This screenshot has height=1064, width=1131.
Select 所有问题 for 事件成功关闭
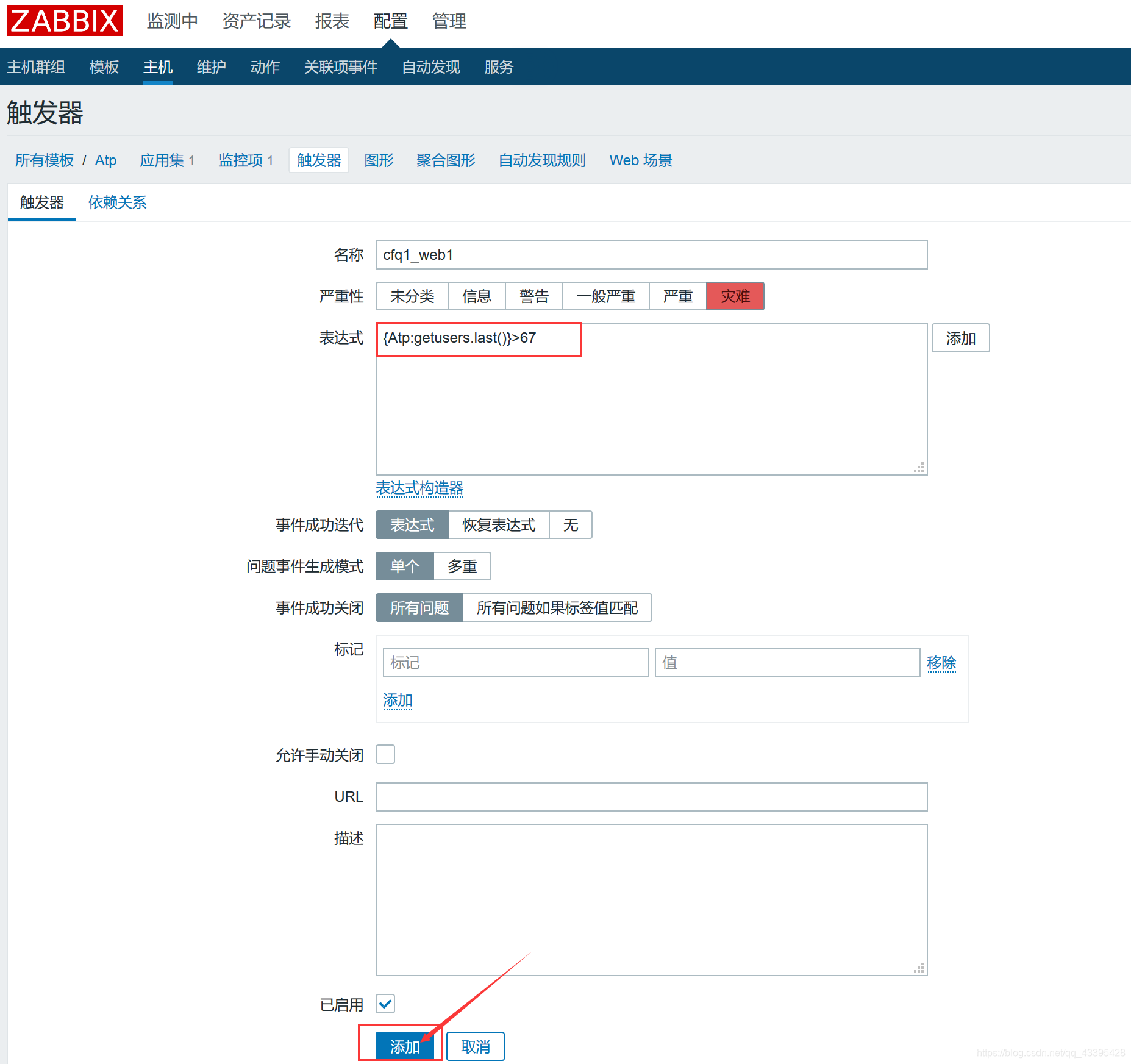pyautogui.click(x=419, y=608)
